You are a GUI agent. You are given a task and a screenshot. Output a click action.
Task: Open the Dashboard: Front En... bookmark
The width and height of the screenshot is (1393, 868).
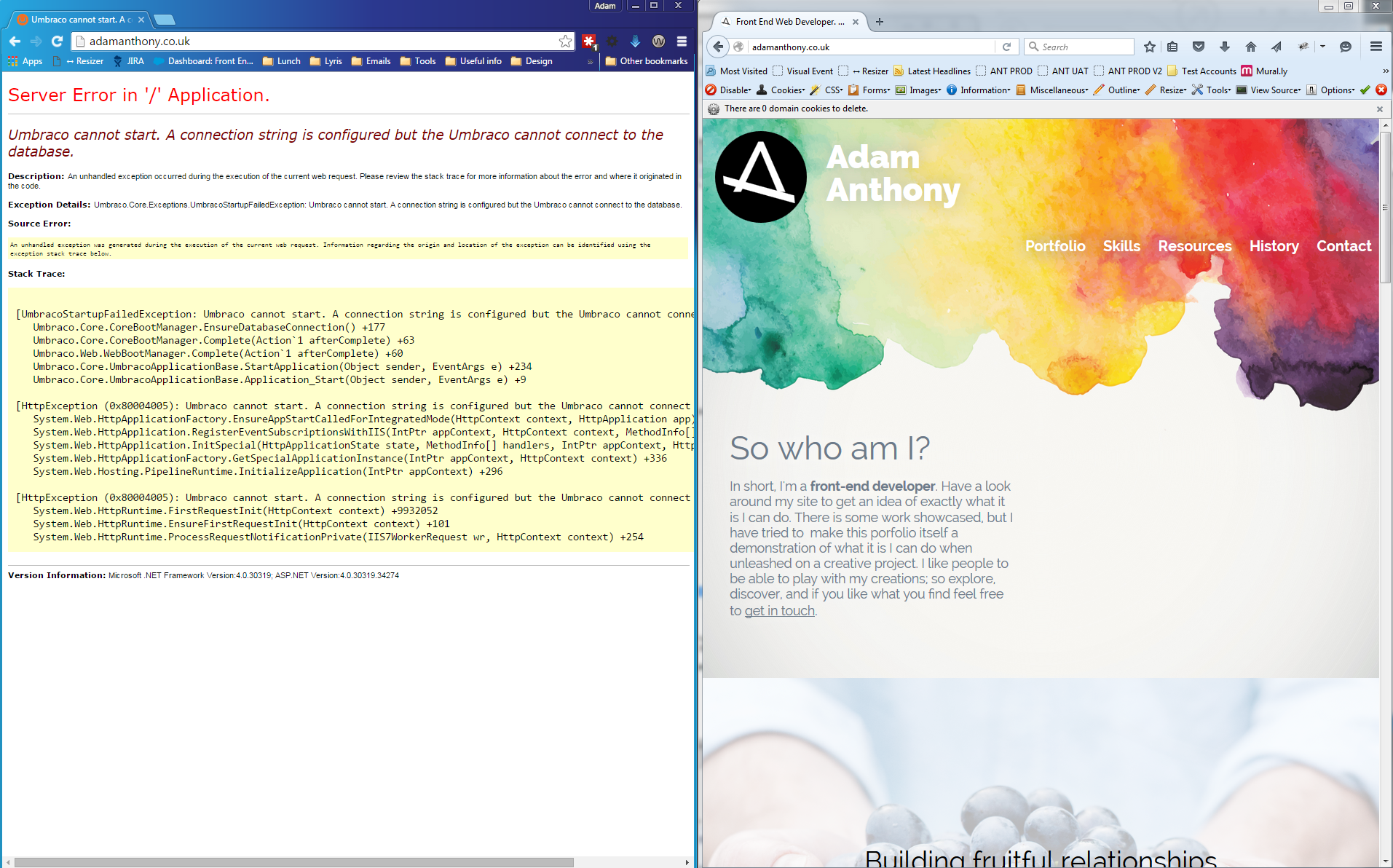pyautogui.click(x=204, y=61)
